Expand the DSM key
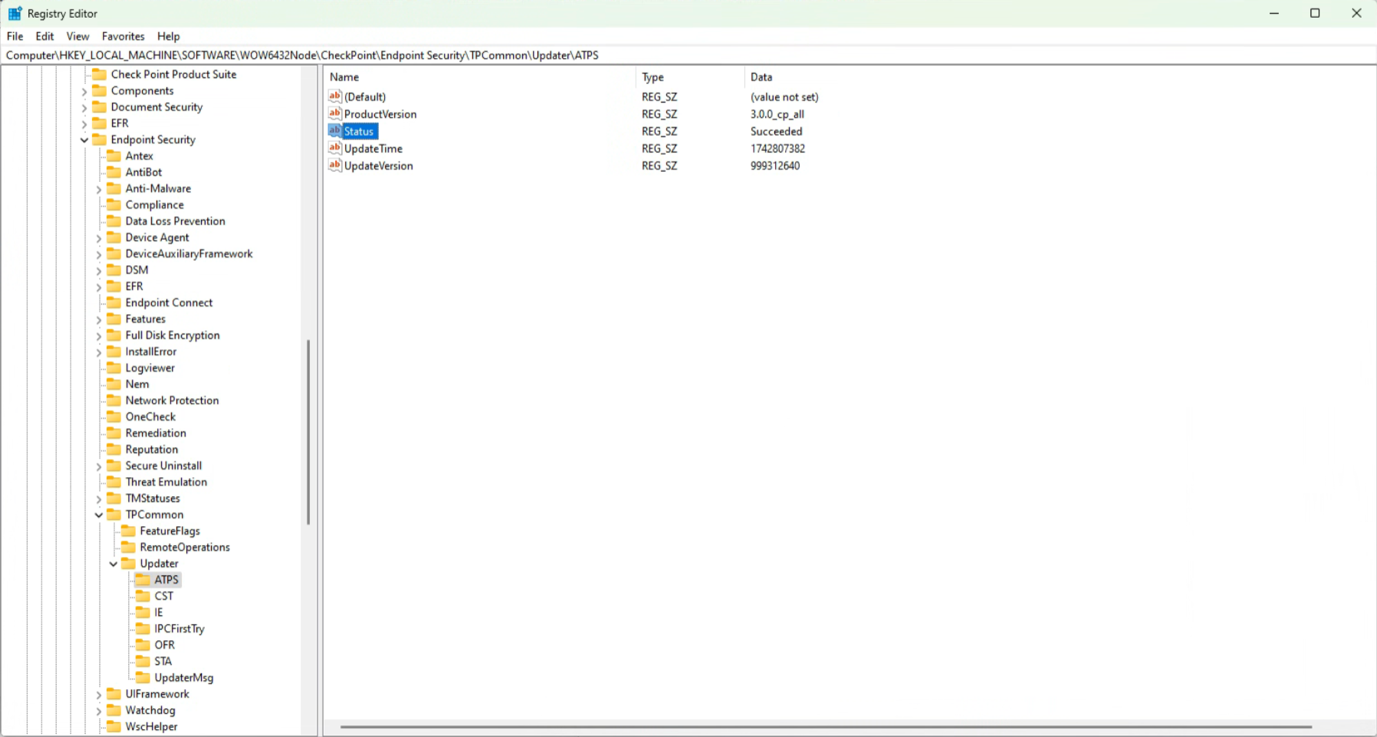 [x=99, y=270]
